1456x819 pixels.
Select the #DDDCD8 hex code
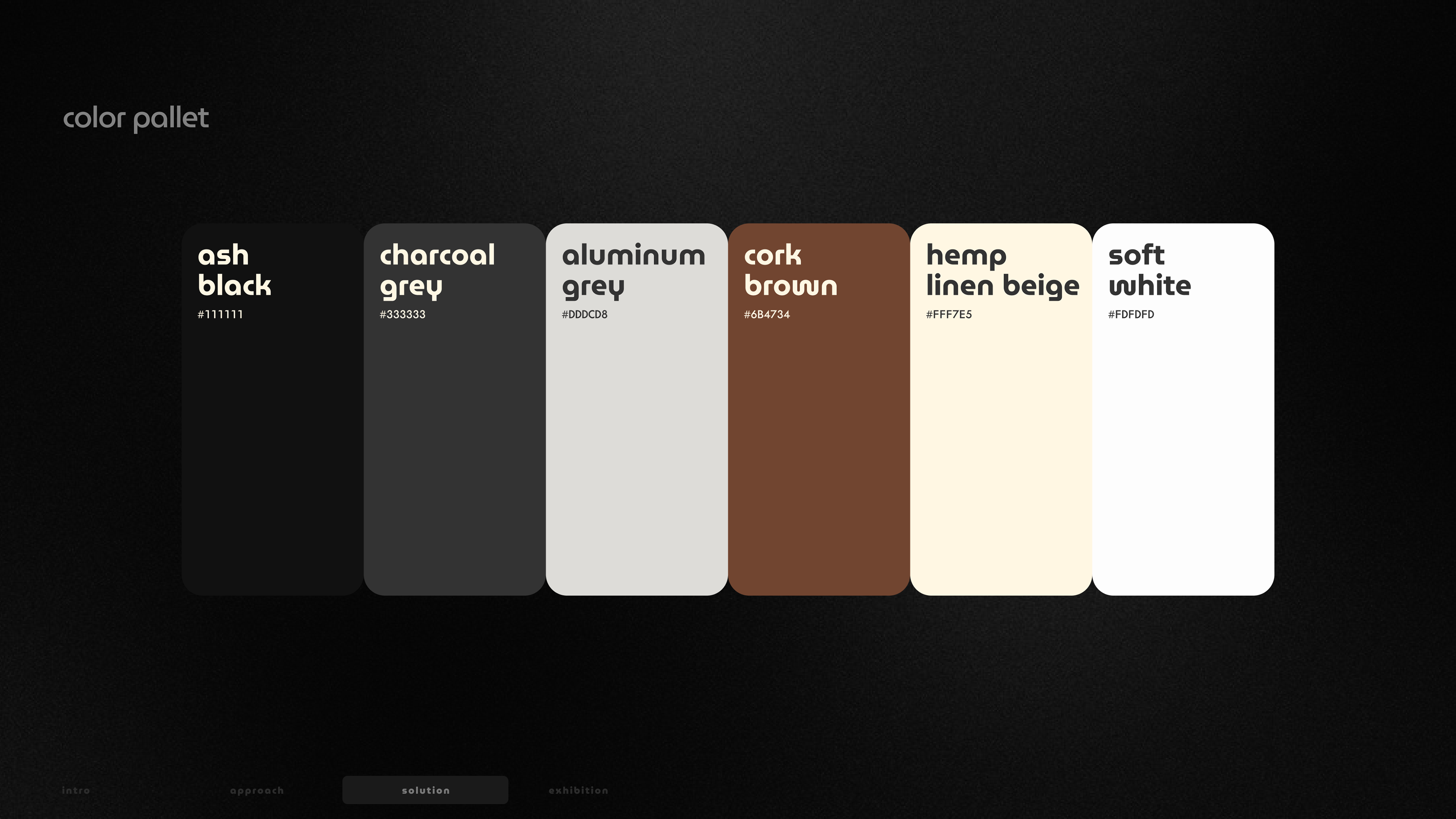pos(584,314)
